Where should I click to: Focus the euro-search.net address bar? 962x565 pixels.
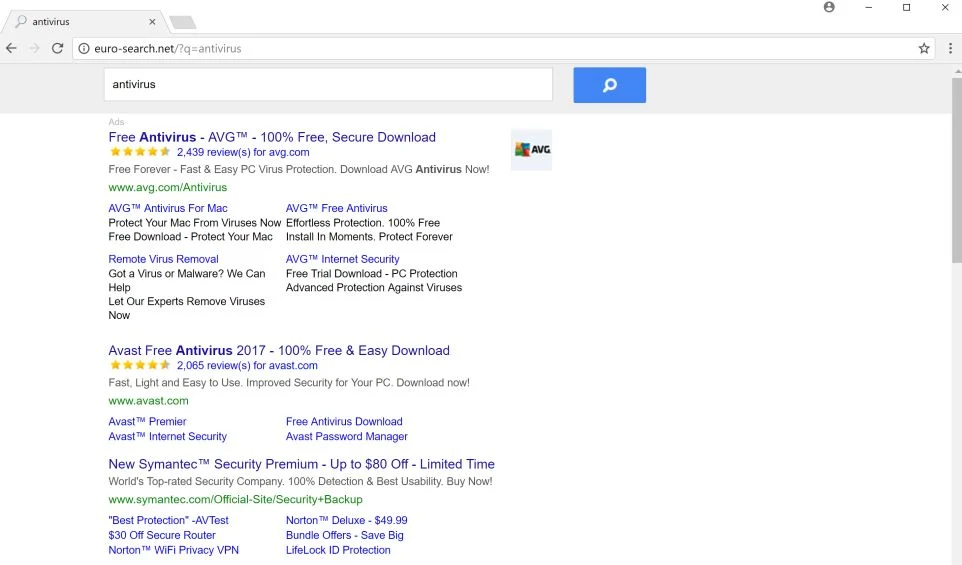pos(503,48)
